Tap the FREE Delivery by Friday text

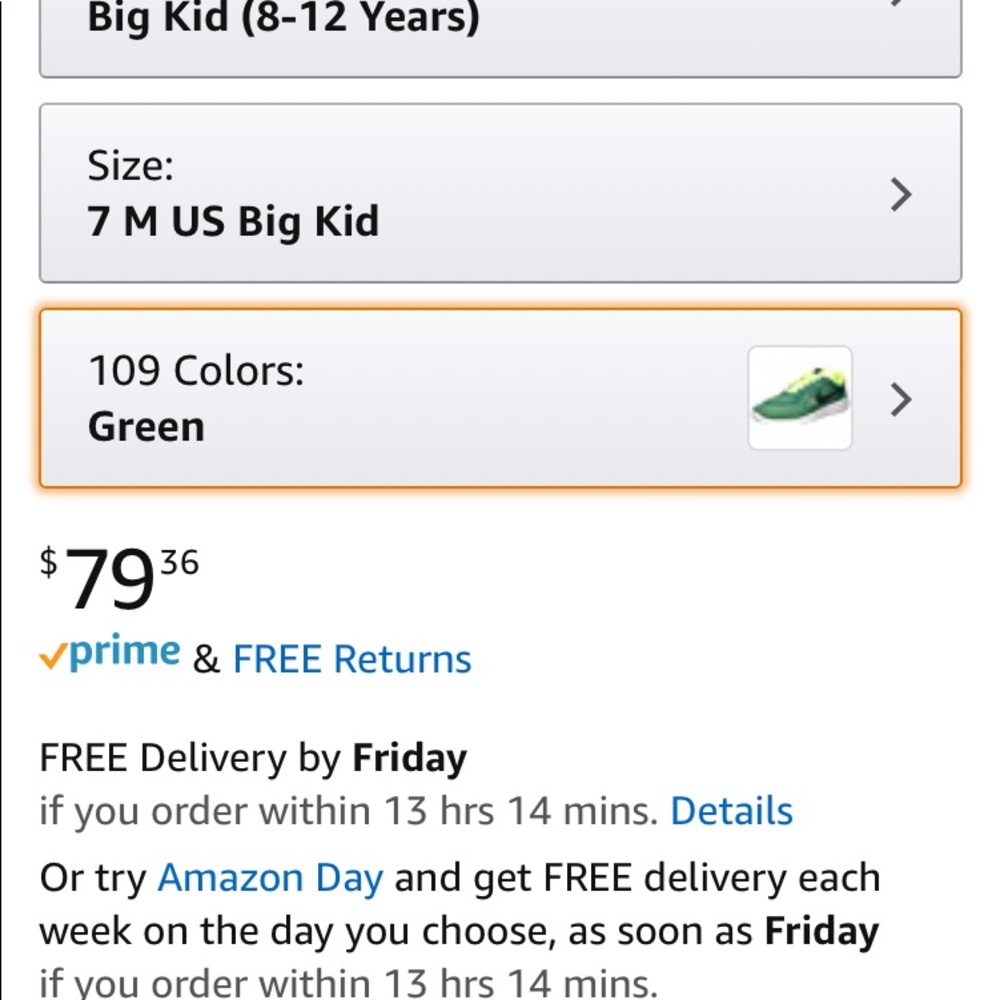[253, 758]
